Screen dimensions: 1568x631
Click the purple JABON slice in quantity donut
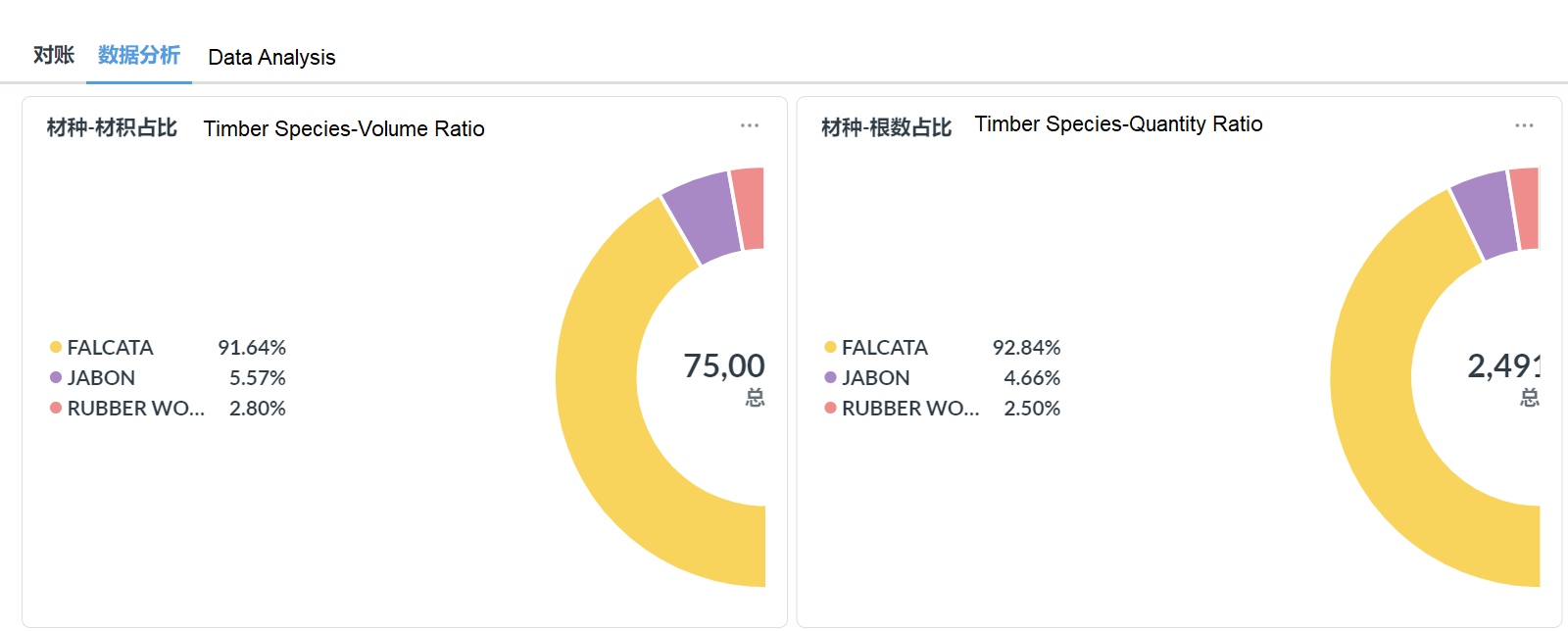tap(1486, 214)
